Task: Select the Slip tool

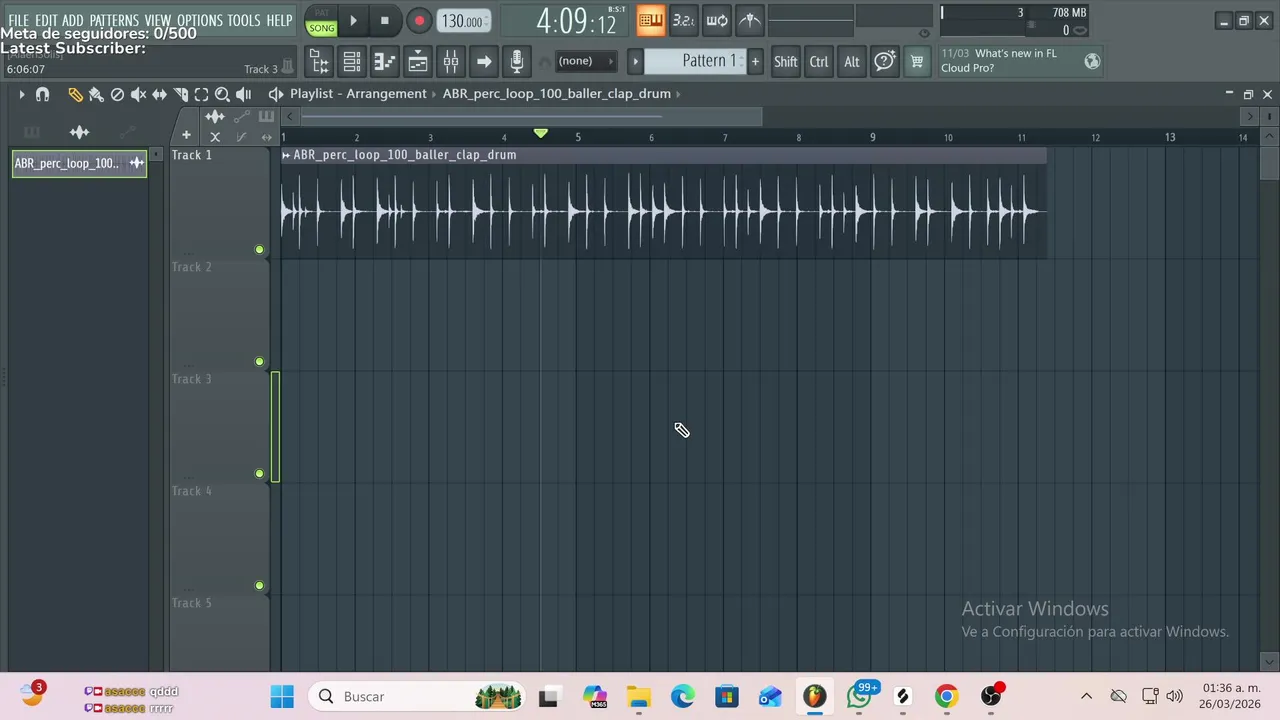Action: (x=159, y=94)
